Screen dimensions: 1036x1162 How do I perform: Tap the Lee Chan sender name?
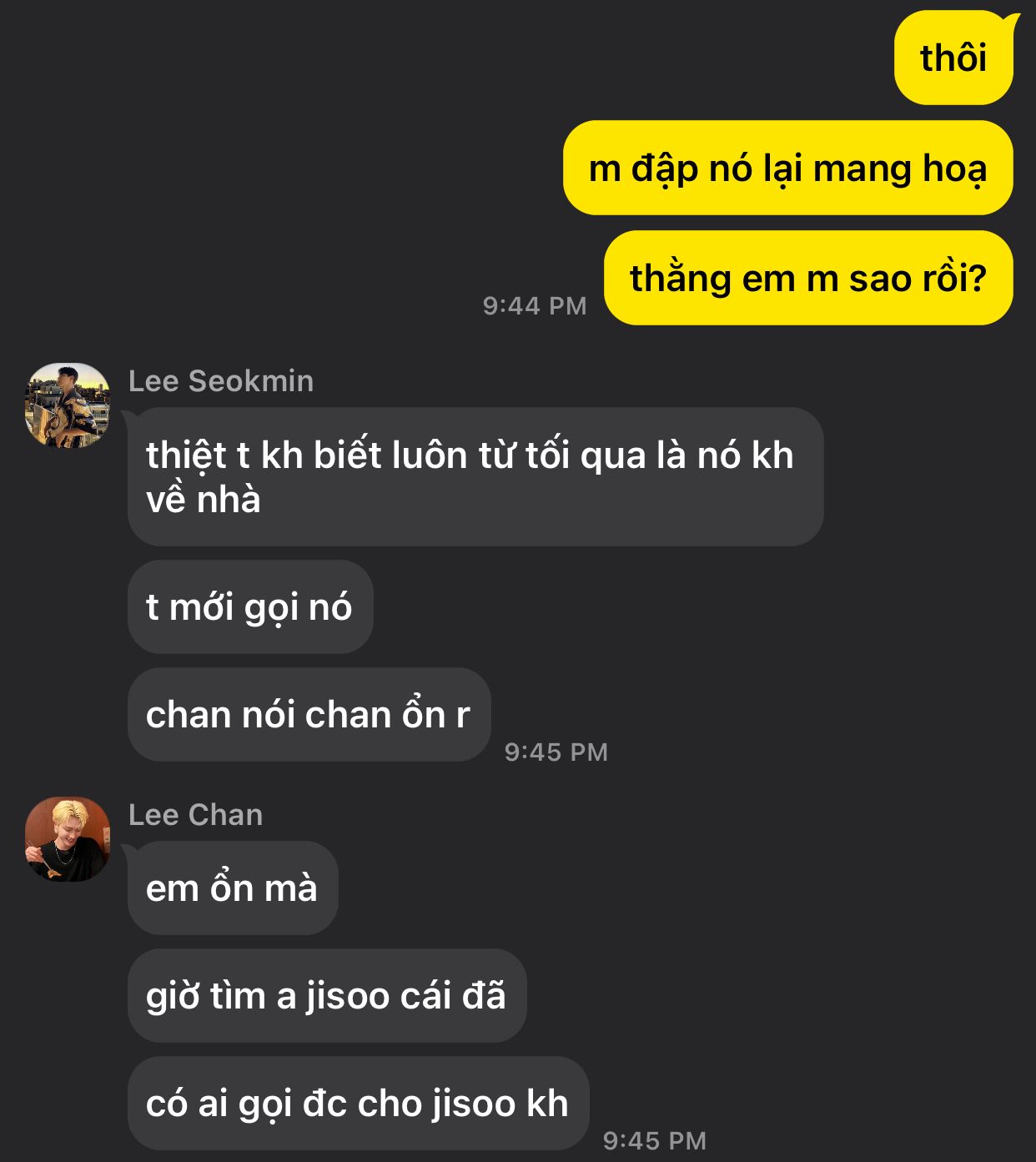196,815
